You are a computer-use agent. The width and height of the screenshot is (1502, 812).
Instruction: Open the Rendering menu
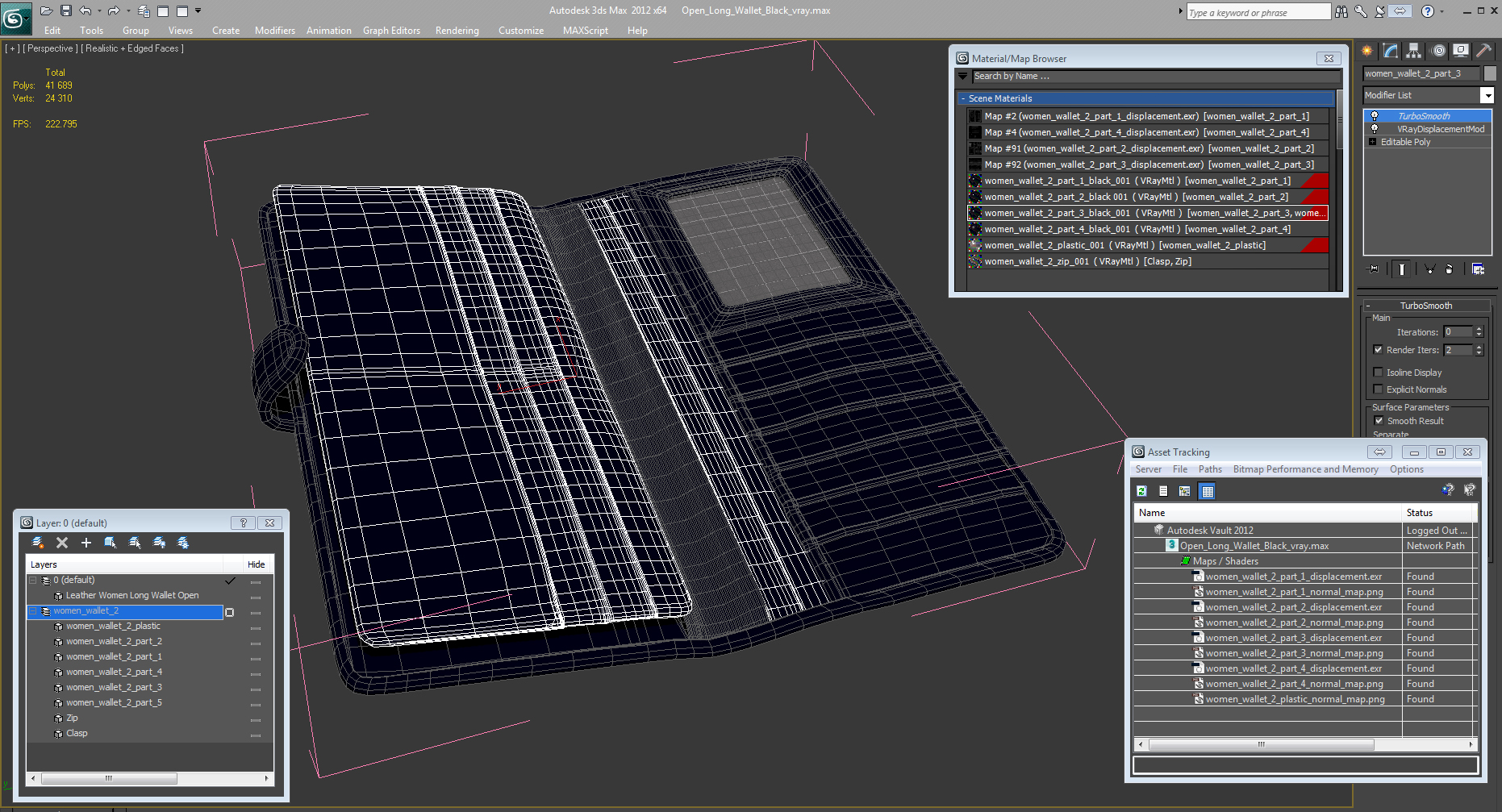point(457,31)
